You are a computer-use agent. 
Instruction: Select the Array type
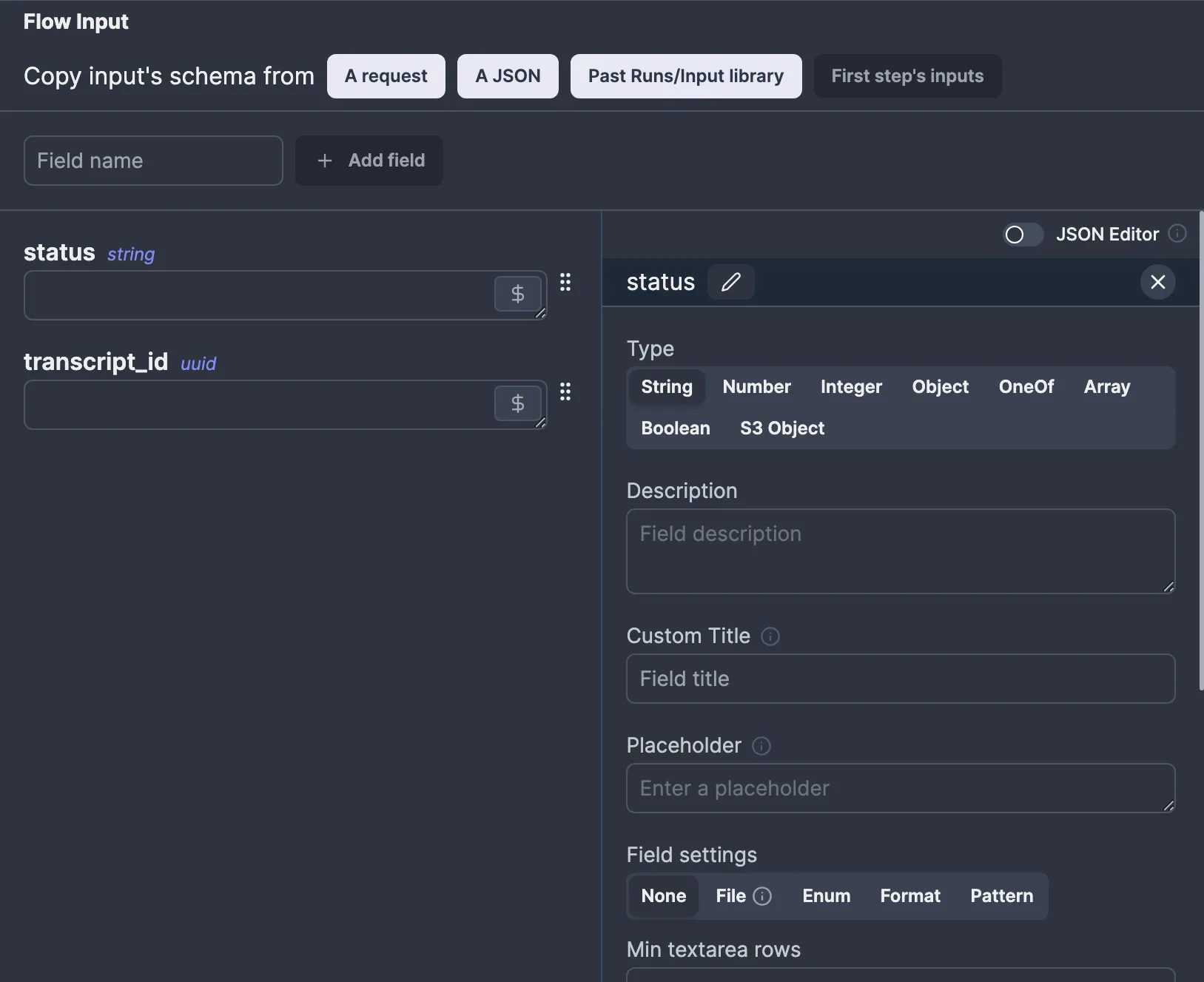coord(1106,387)
